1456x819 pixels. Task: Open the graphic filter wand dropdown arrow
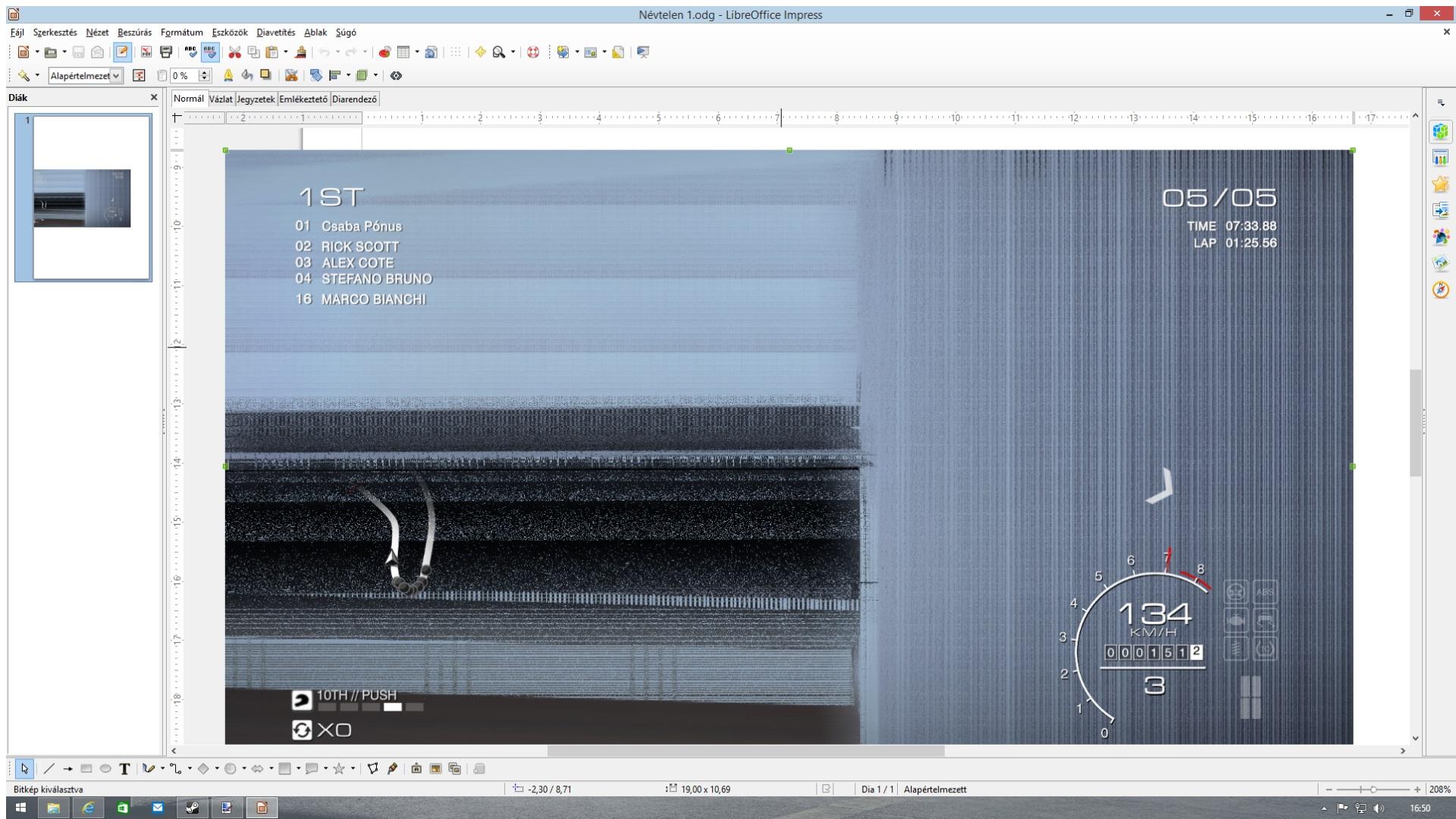37,75
